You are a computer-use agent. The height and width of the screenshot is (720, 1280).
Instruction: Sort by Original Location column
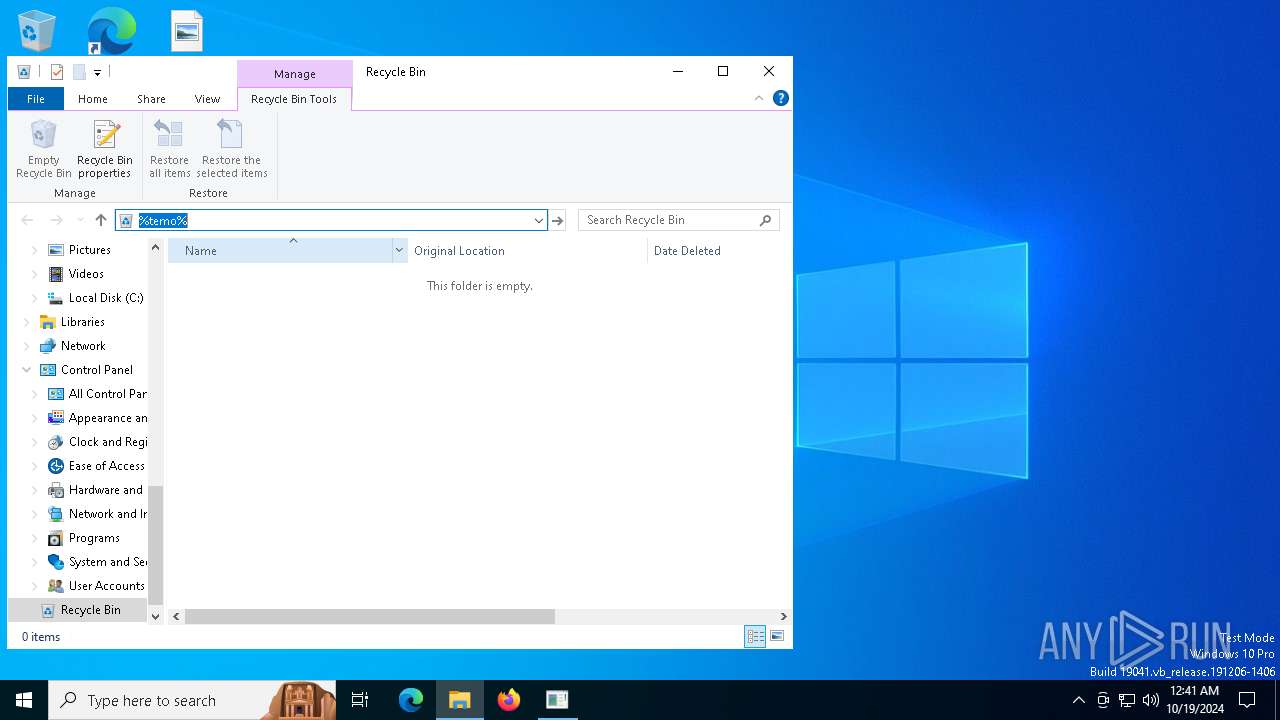click(x=527, y=251)
